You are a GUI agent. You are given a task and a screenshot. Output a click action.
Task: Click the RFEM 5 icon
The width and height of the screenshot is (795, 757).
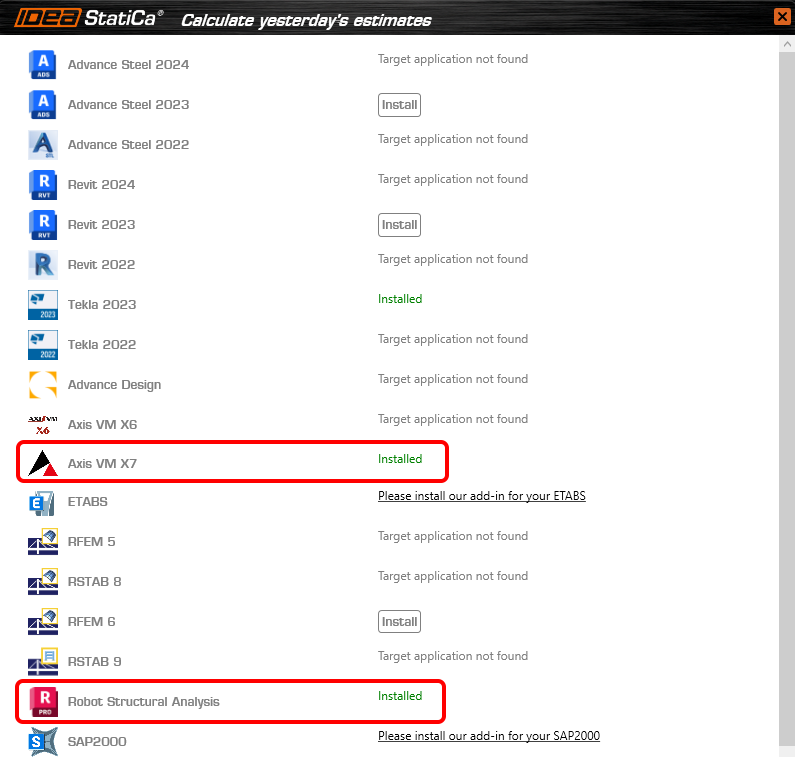pos(43,542)
